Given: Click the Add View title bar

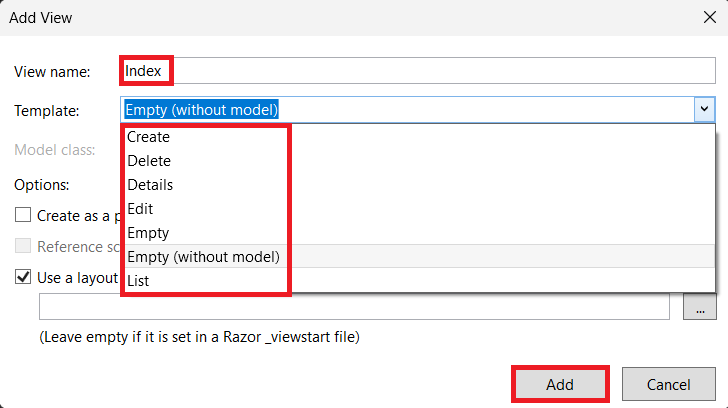Looking at the screenshot, I should pyautogui.click(x=300, y=17).
